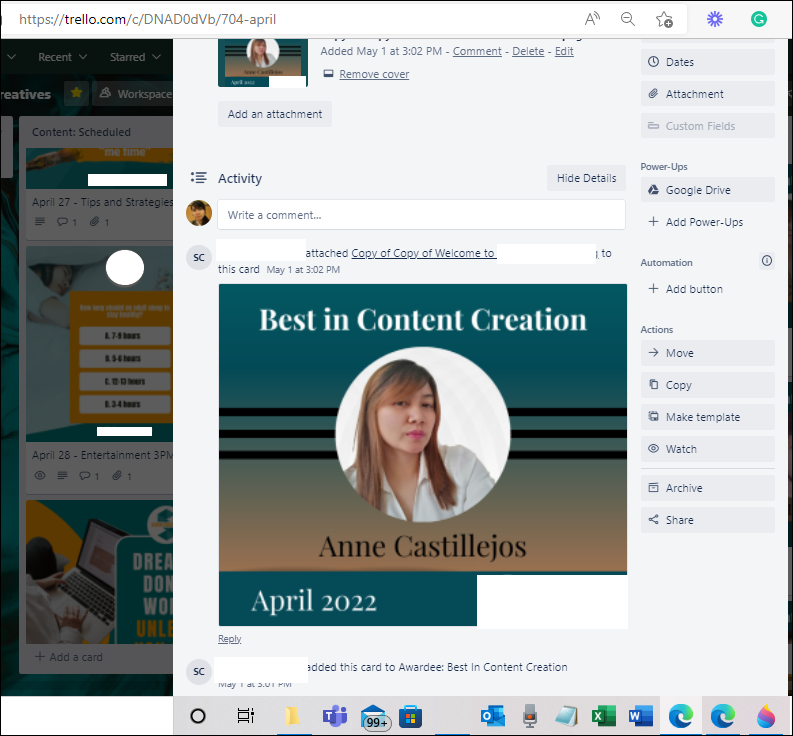Click Add button under Automation
Viewport: 793px width, 736px height.
[708, 289]
